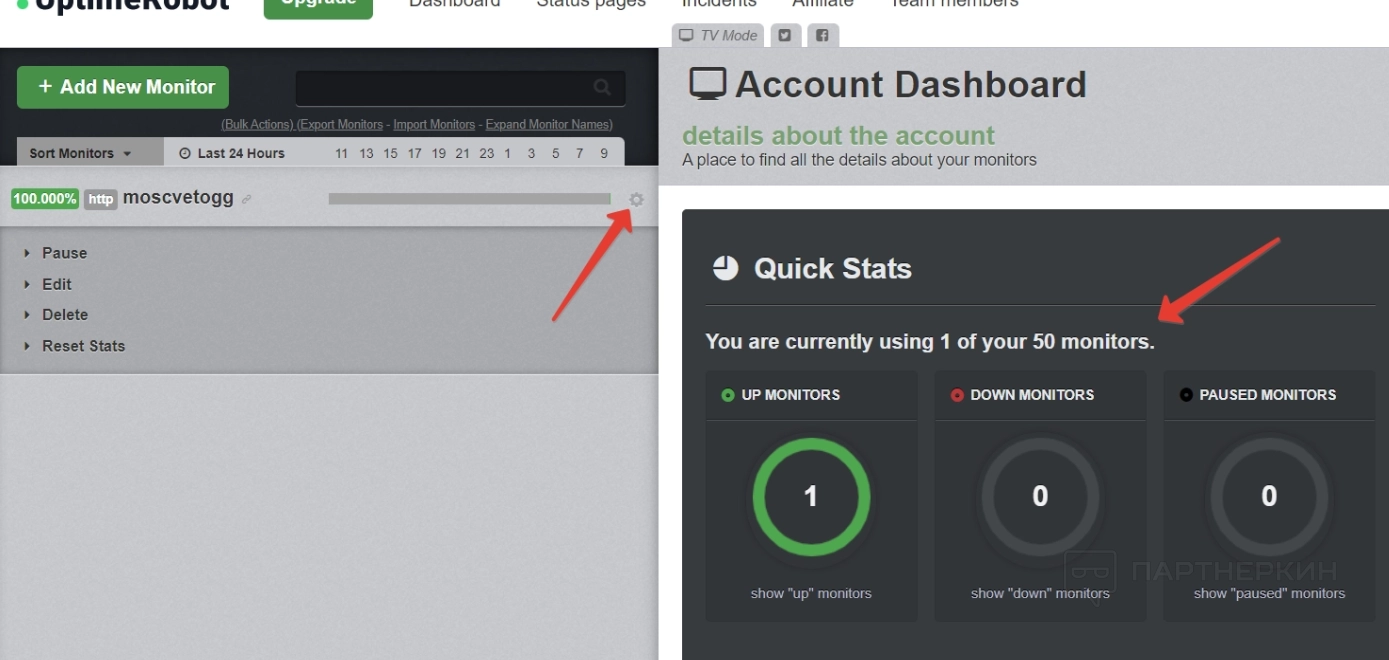Image resolution: width=1389 pixels, height=660 pixels.
Task: Click the DOWN MONITORS header text
Action: point(1032,395)
